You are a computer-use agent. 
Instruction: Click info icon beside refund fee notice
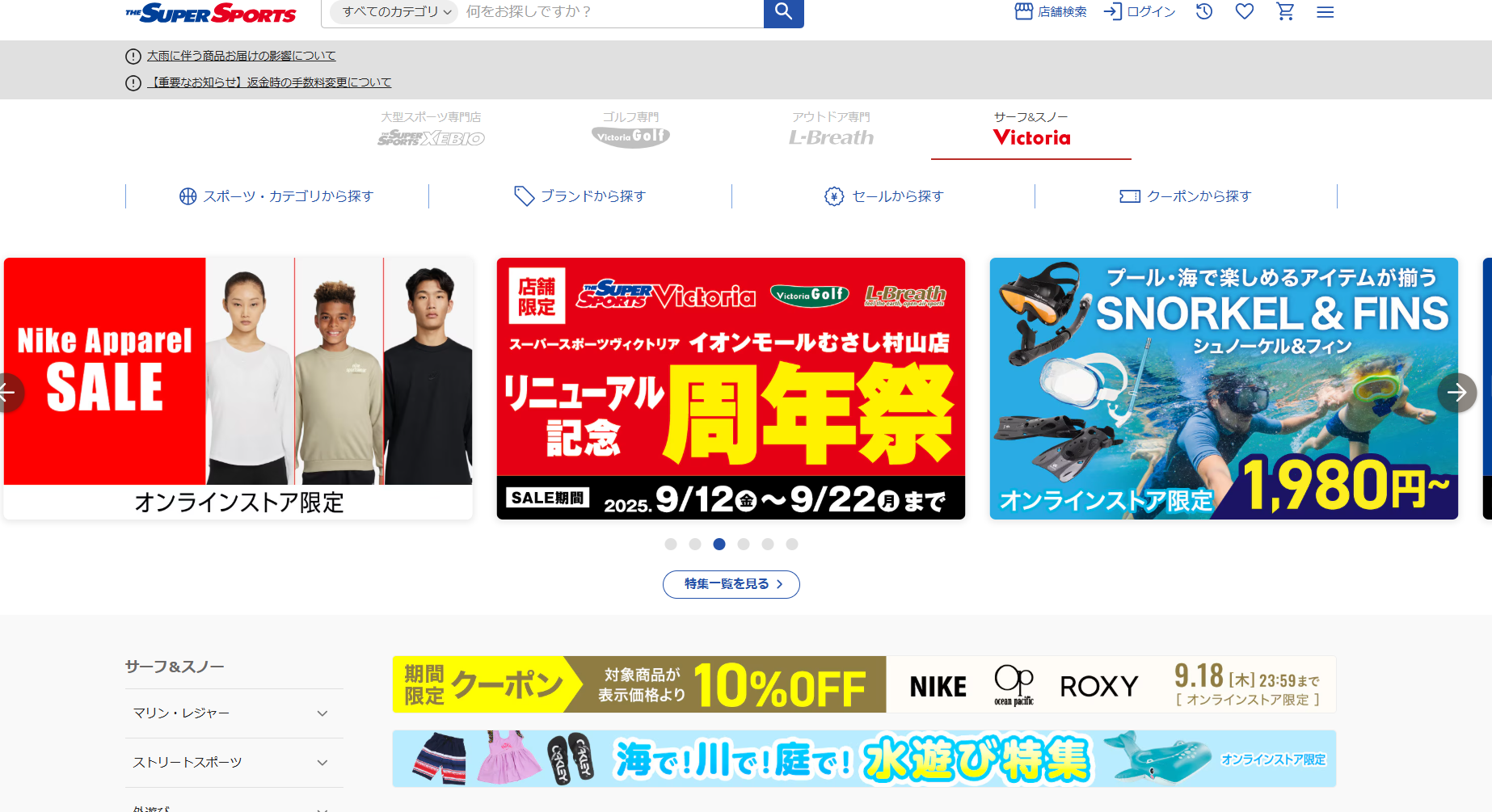133,83
